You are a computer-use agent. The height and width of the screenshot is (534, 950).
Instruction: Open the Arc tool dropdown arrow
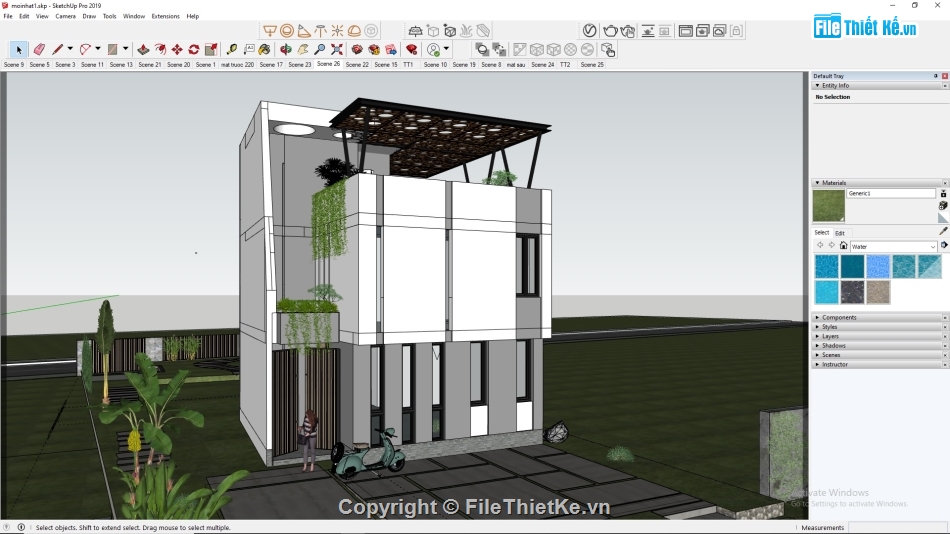[x=98, y=48]
